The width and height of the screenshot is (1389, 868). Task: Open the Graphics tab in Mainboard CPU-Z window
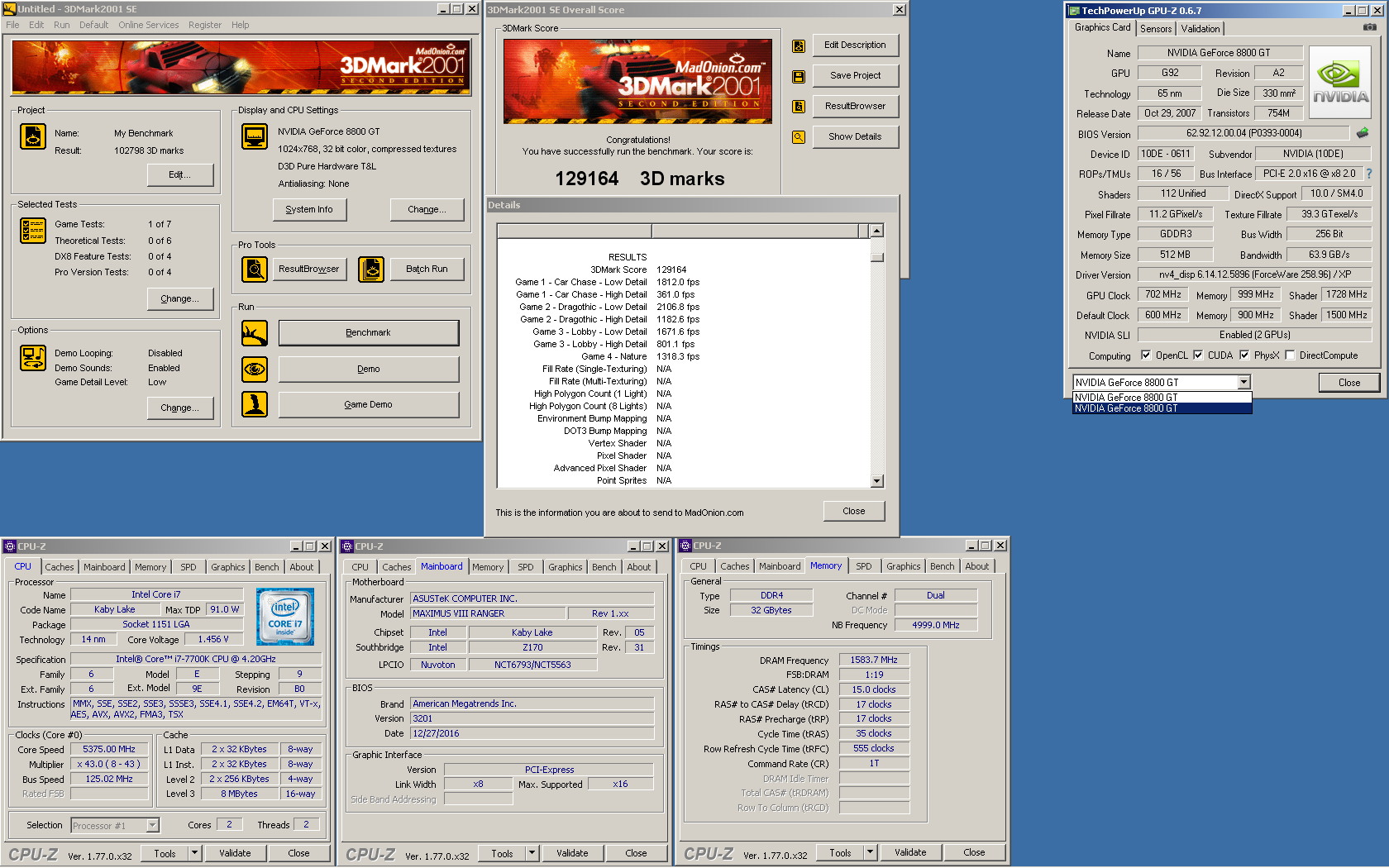tap(566, 567)
